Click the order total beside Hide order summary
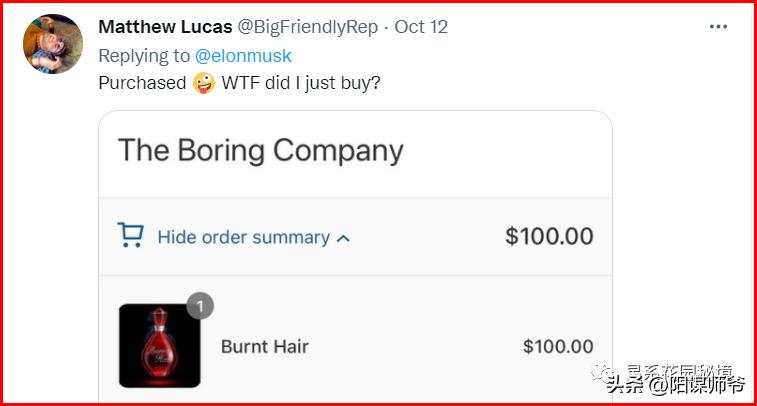The image size is (757, 406). (x=548, y=237)
